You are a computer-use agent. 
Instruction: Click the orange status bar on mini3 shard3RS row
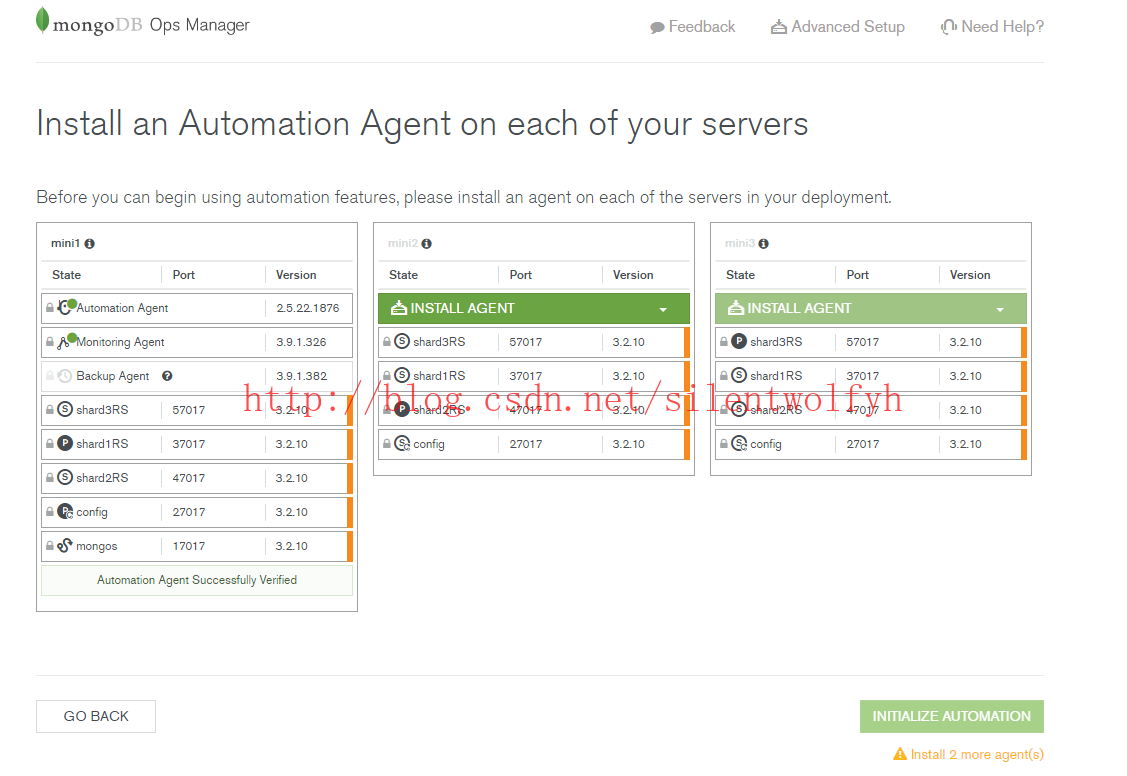click(1024, 342)
